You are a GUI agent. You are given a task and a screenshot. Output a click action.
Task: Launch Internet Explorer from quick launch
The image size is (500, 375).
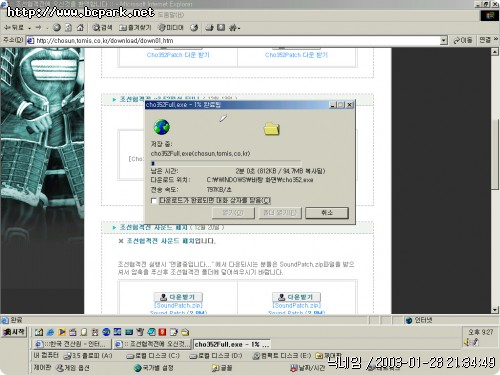point(50,332)
